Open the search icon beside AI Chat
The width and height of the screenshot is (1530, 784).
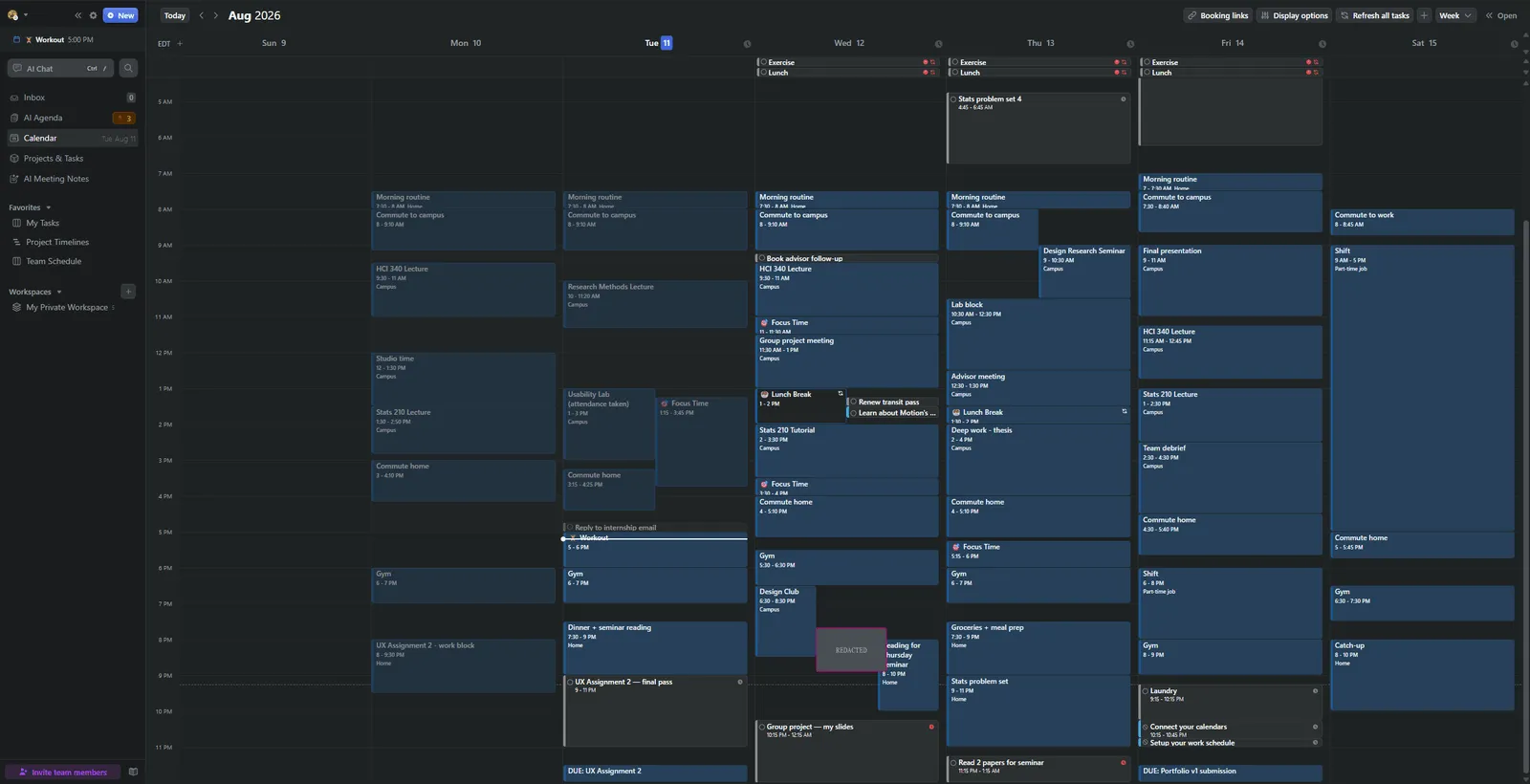(x=128, y=68)
